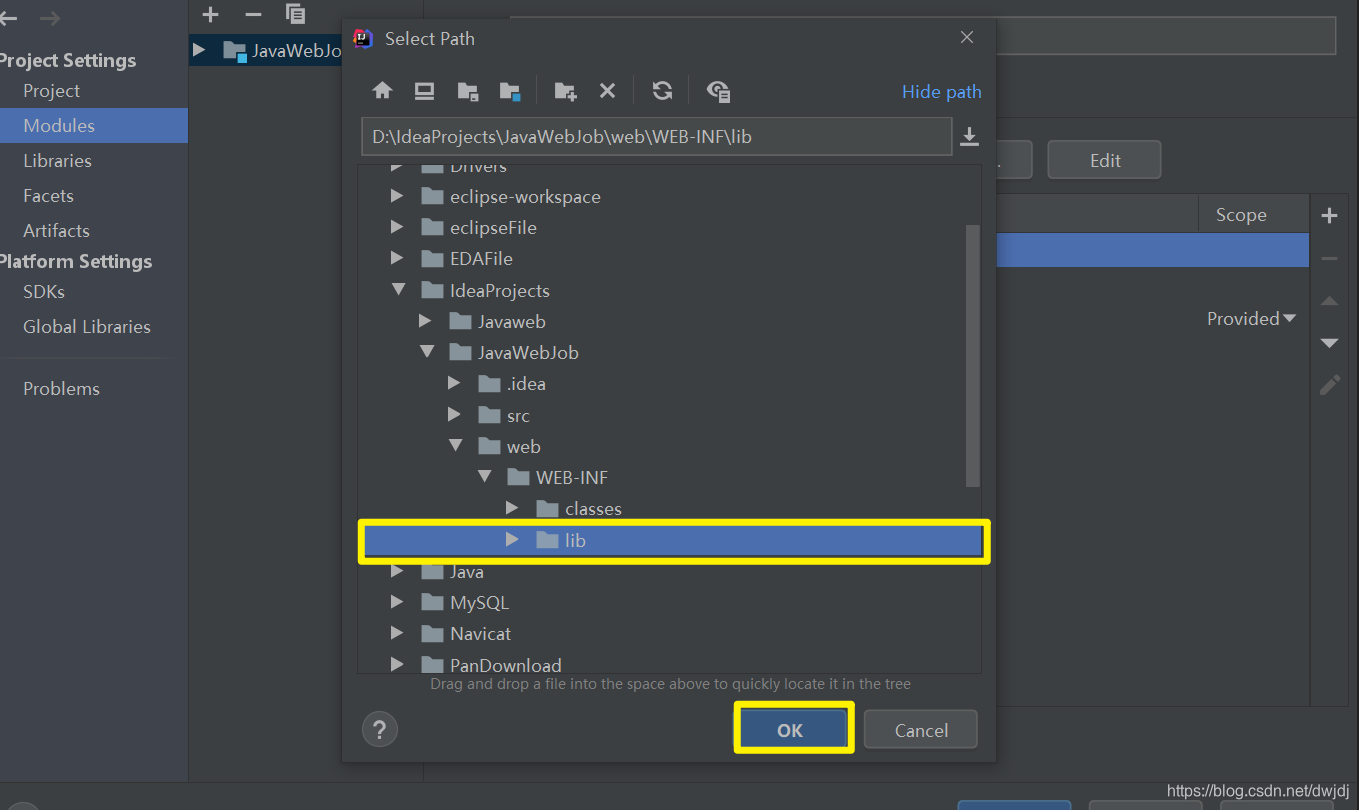
Task: Click the directory tree vertical scrollbar
Action: tap(973, 355)
